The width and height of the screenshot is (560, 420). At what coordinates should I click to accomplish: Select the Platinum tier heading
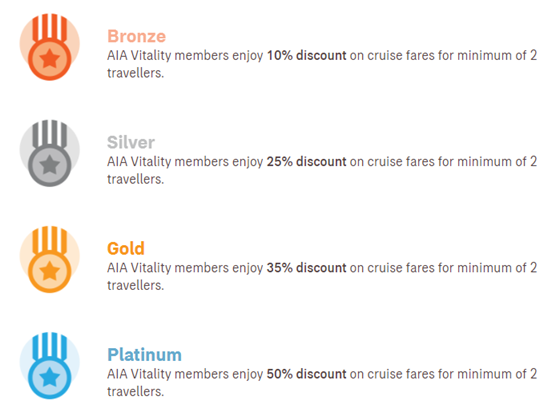point(144,355)
